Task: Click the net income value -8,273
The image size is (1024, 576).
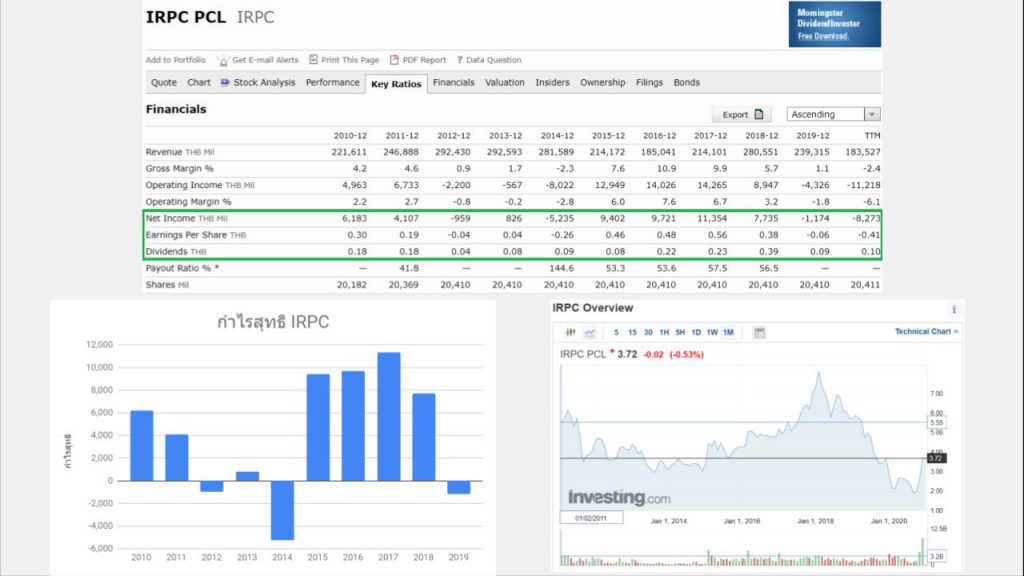Action: 866,219
